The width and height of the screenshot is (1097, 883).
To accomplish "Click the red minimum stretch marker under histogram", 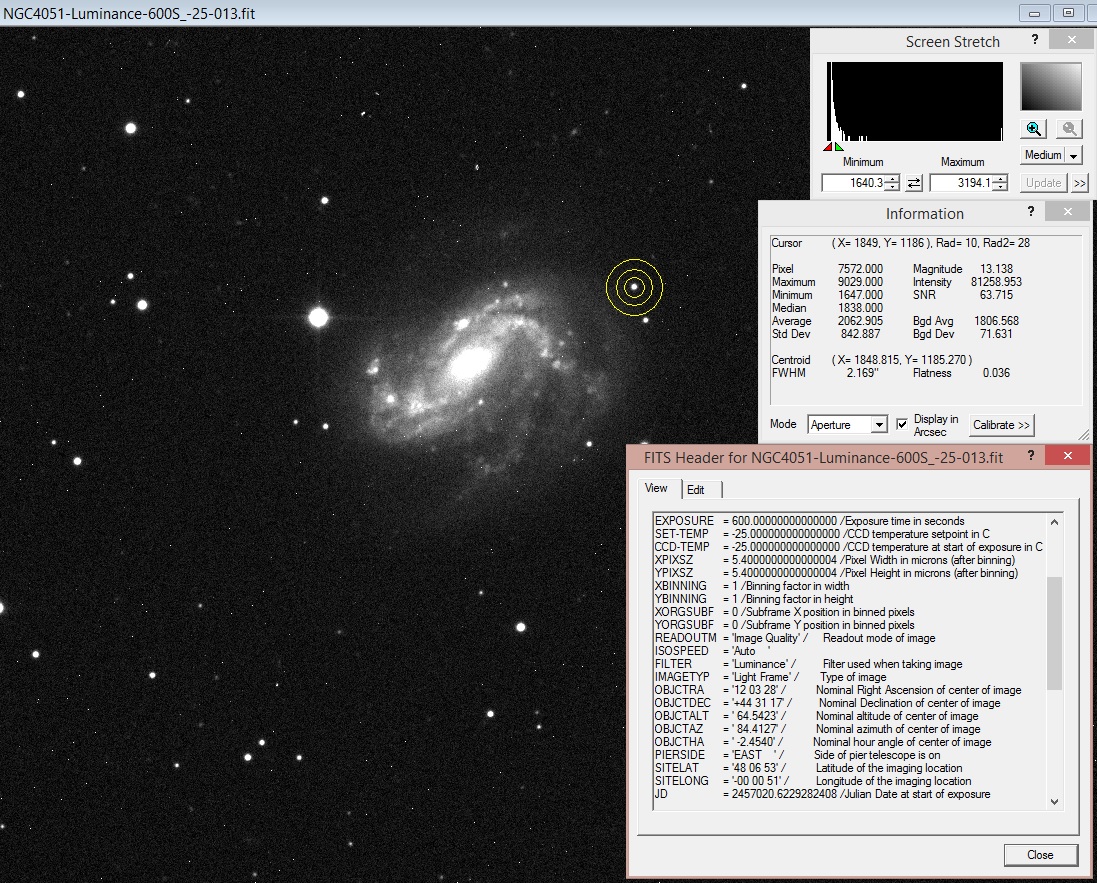I will (x=828, y=148).
